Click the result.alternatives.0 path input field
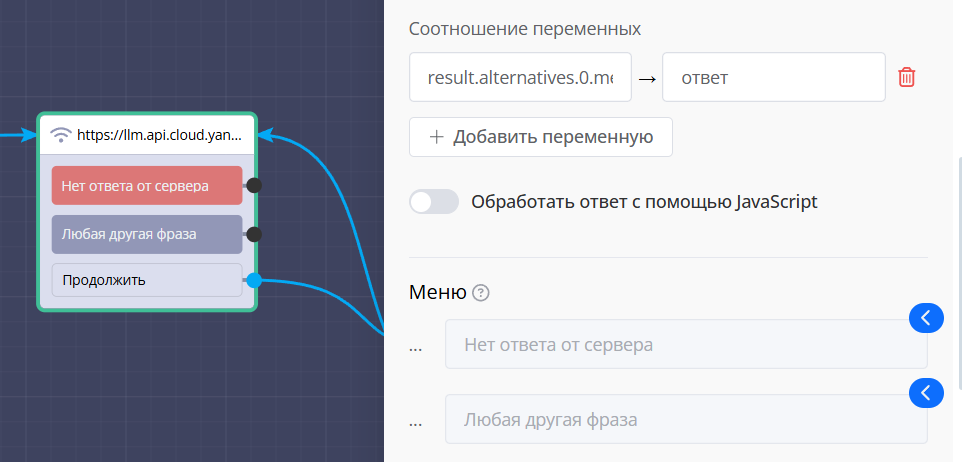The height and width of the screenshot is (462, 962). point(520,77)
